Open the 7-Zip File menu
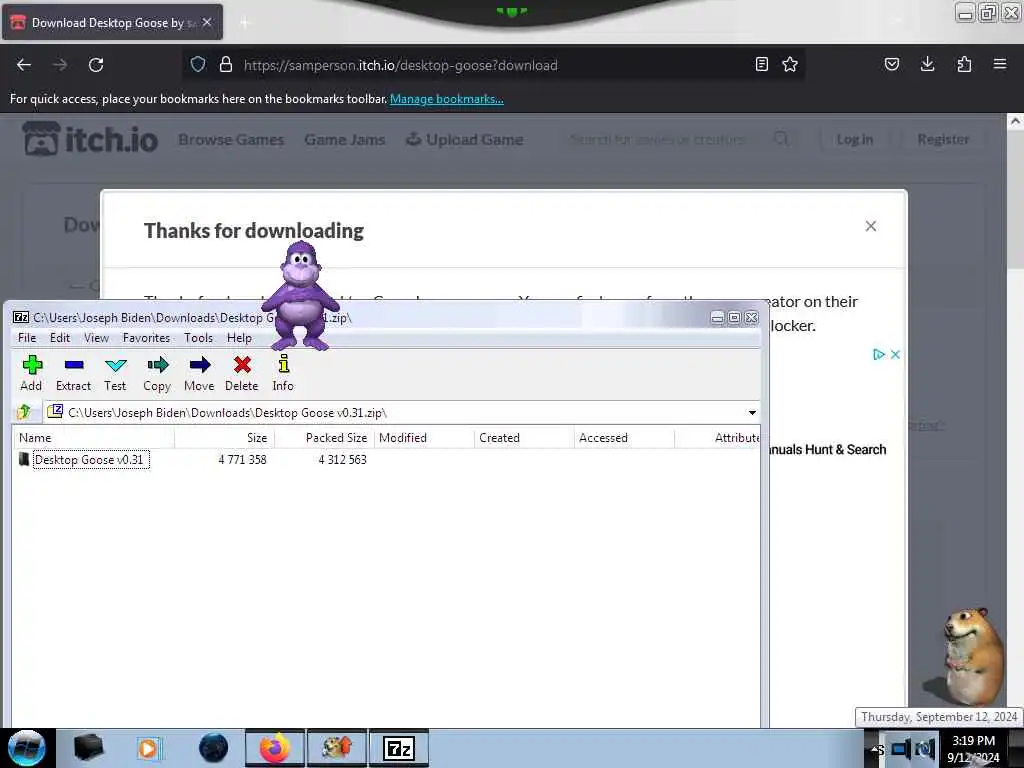 (x=27, y=338)
